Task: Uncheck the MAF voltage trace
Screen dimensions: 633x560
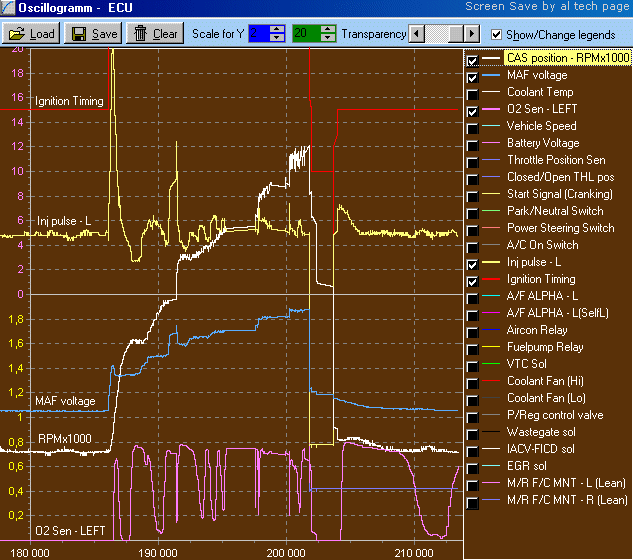Action: pyautogui.click(x=473, y=76)
